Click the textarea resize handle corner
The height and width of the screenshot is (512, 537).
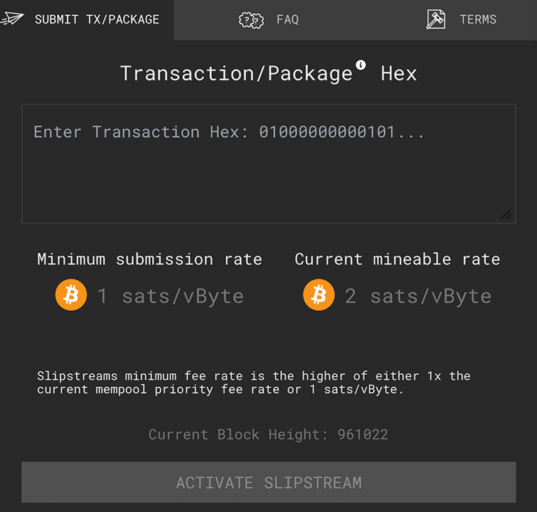(506, 214)
